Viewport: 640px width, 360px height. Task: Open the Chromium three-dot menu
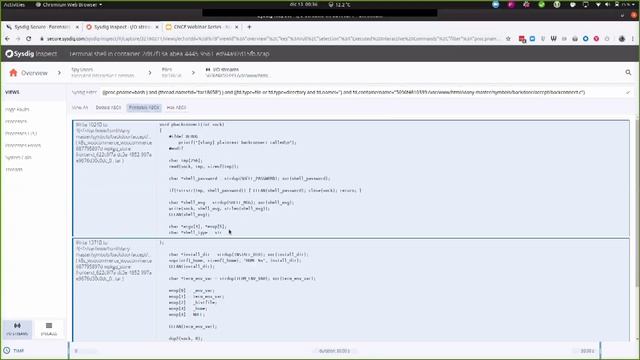click(633, 39)
